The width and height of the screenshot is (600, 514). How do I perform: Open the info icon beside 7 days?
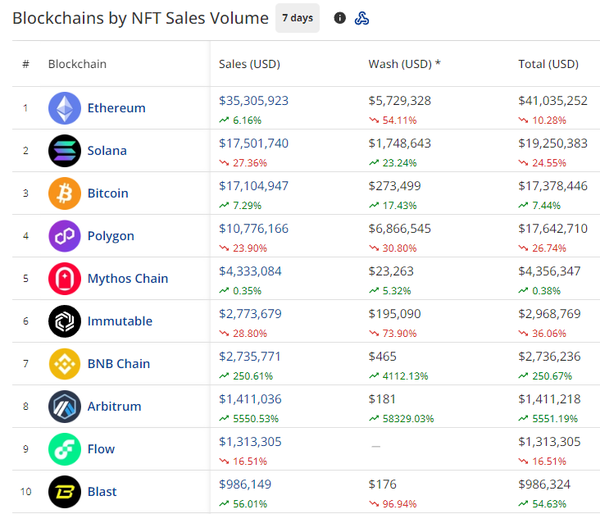click(340, 18)
